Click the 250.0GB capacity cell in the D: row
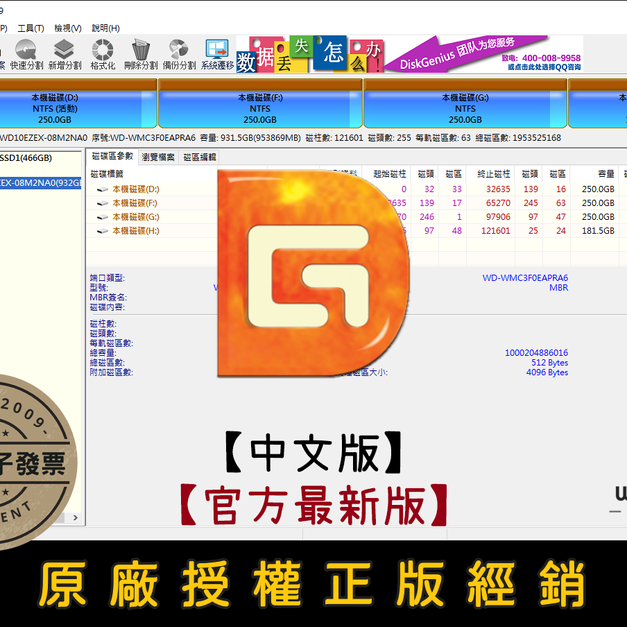 598,189
